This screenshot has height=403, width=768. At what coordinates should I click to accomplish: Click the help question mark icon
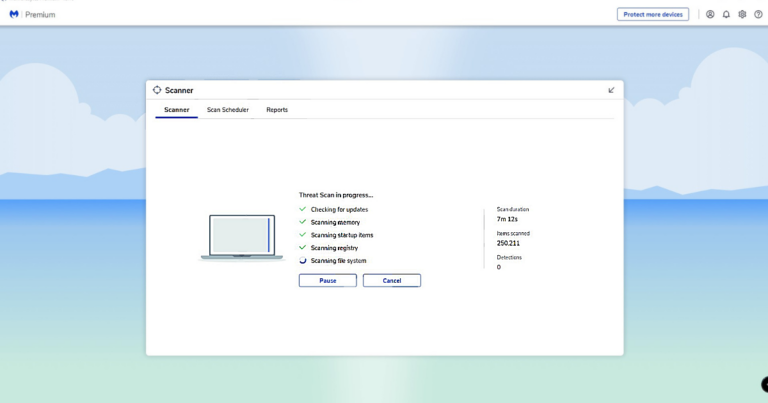[757, 15]
